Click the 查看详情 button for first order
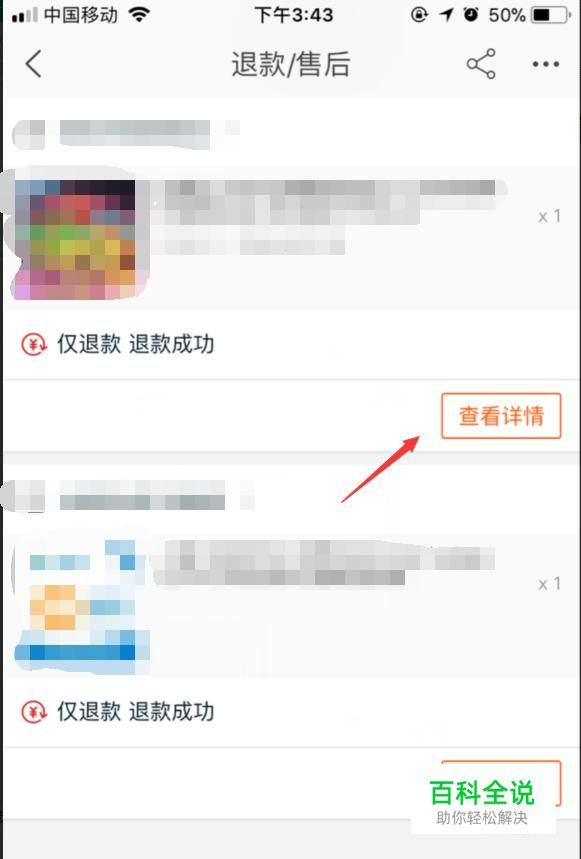 (x=501, y=416)
